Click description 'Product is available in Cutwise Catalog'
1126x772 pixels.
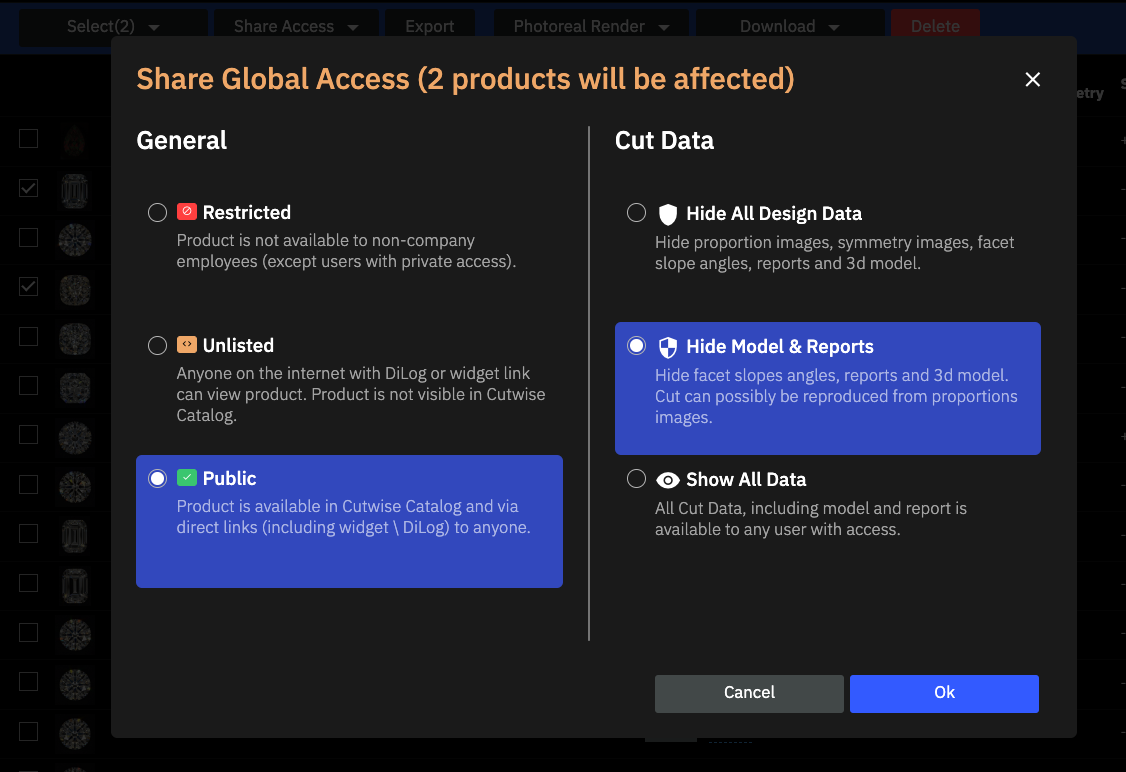353,516
